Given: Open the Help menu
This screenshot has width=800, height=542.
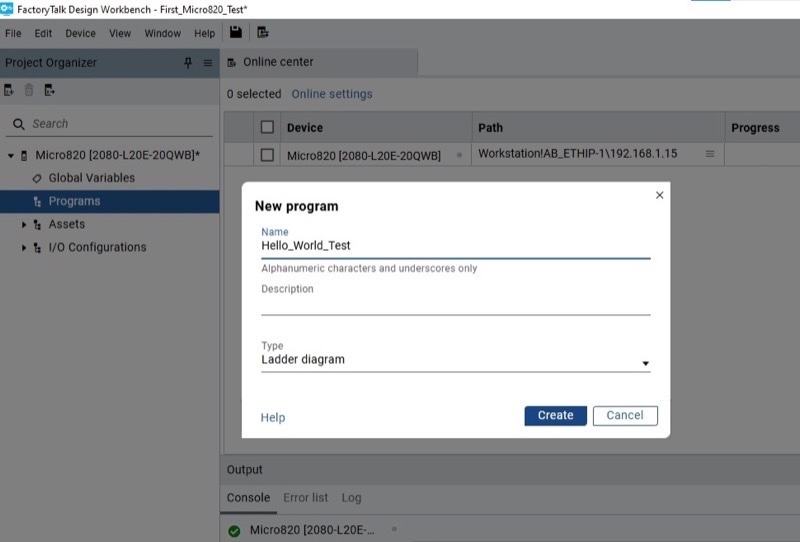Looking at the screenshot, I should [205, 33].
